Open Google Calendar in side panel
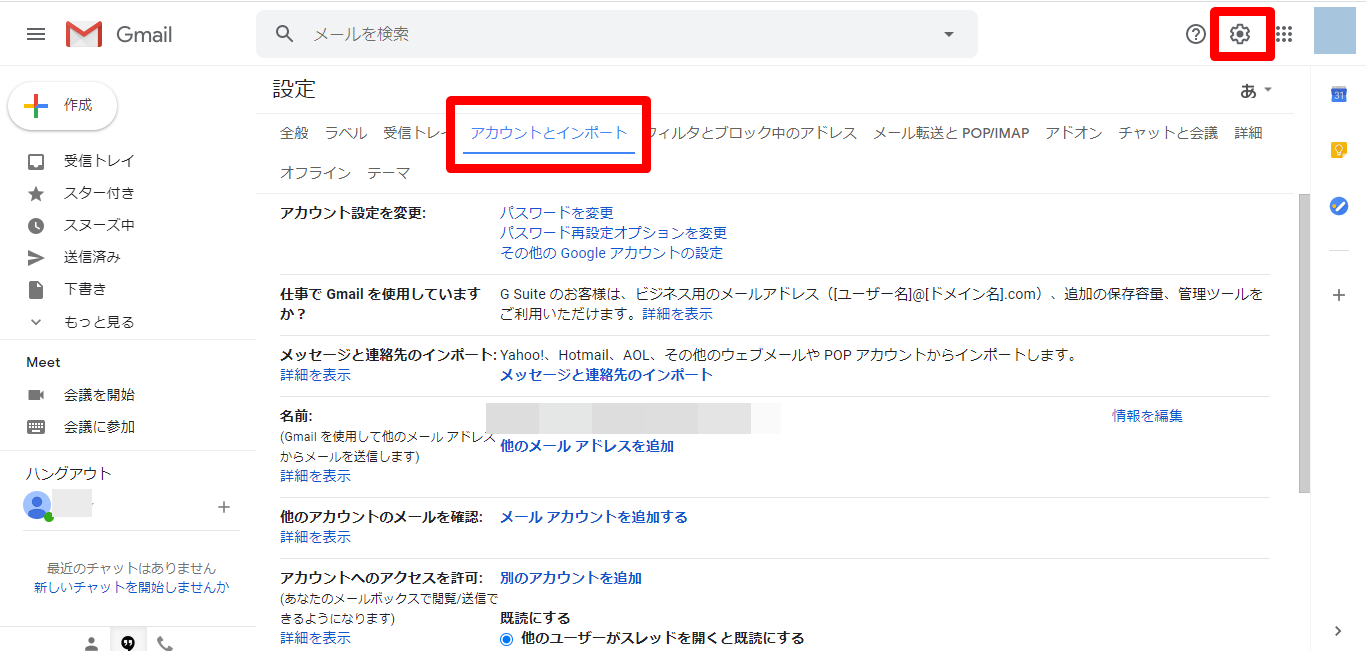Screen dimensions: 1366x651 [x=1338, y=95]
